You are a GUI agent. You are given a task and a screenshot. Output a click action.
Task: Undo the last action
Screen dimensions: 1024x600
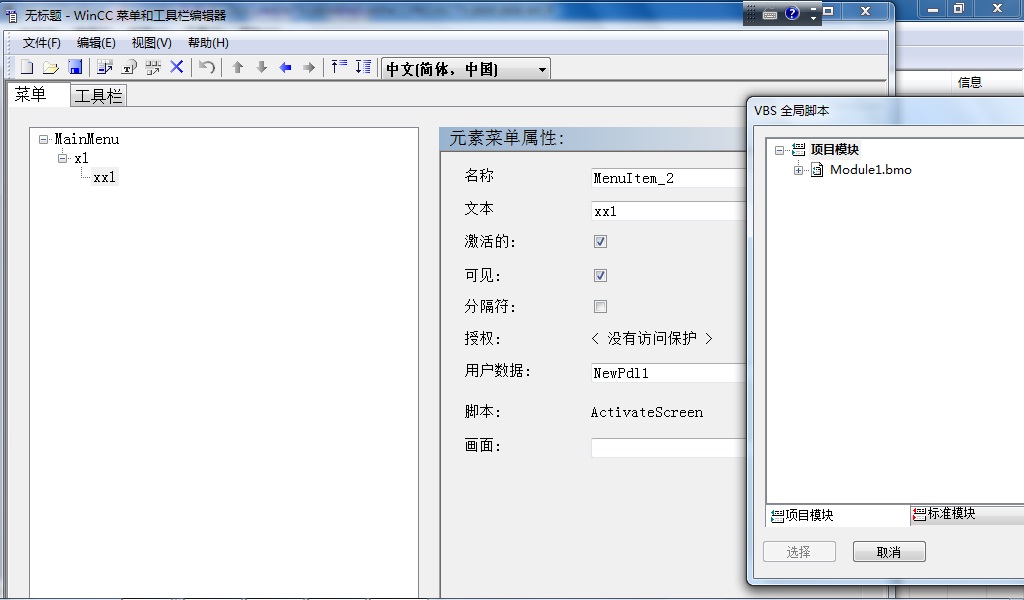tap(207, 67)
